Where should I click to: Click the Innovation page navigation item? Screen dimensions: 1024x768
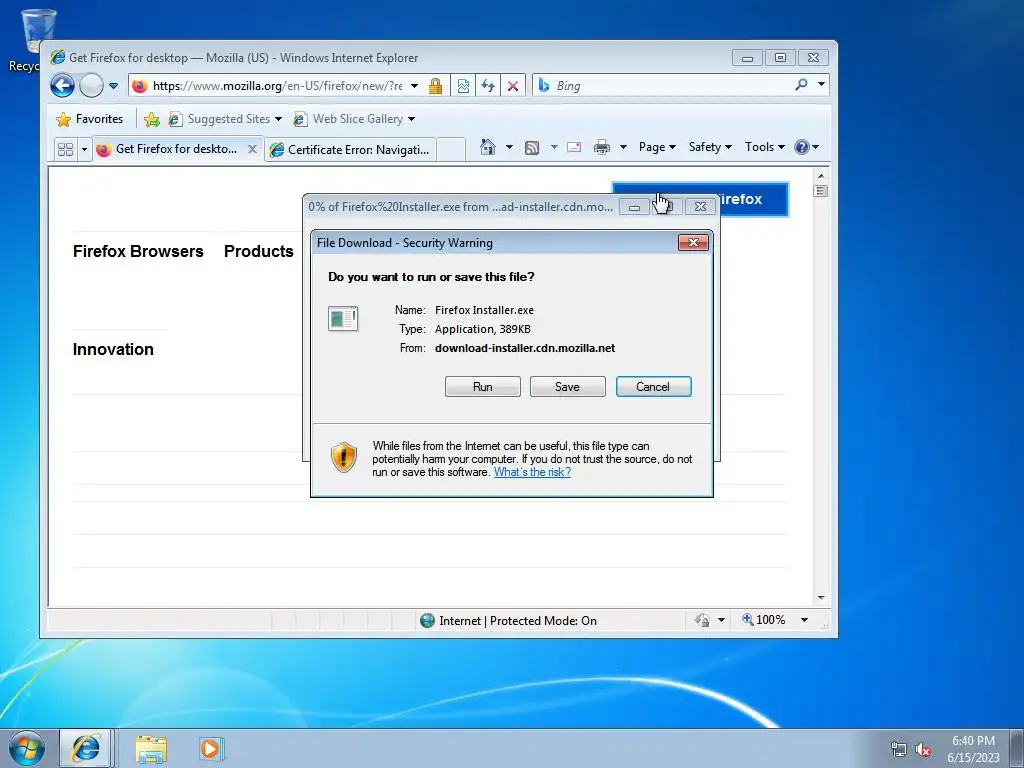pos(113,349)
